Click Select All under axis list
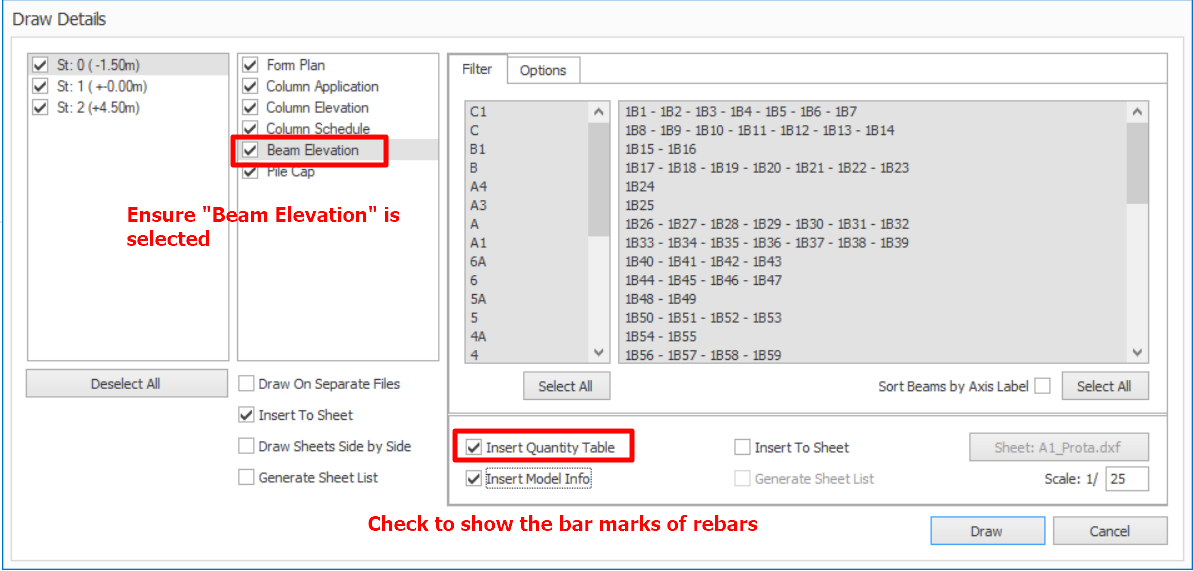The width and height of the screenshot is (1193, 571). pos(565,386)
